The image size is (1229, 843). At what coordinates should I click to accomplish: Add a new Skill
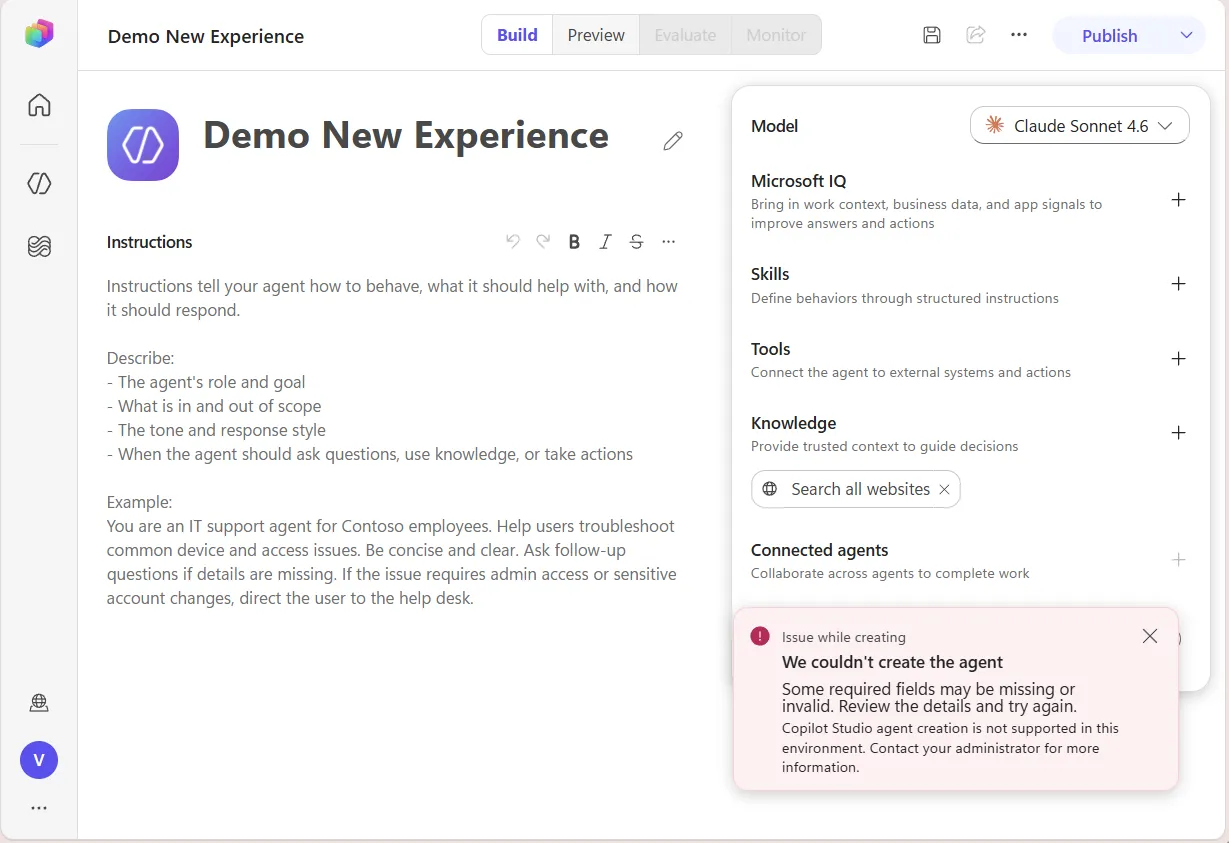pyautogui.click(x=1179, y=284)
